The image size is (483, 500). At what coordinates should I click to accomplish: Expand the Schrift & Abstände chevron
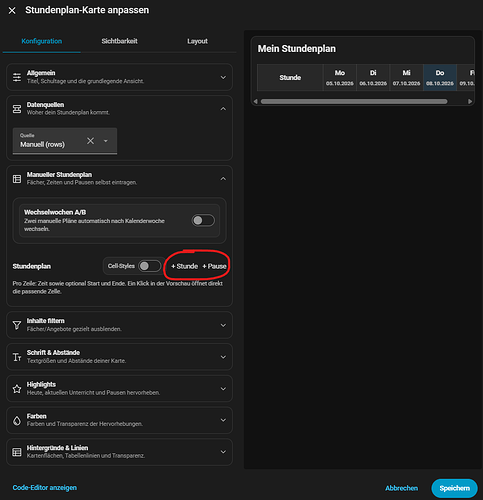223,357
